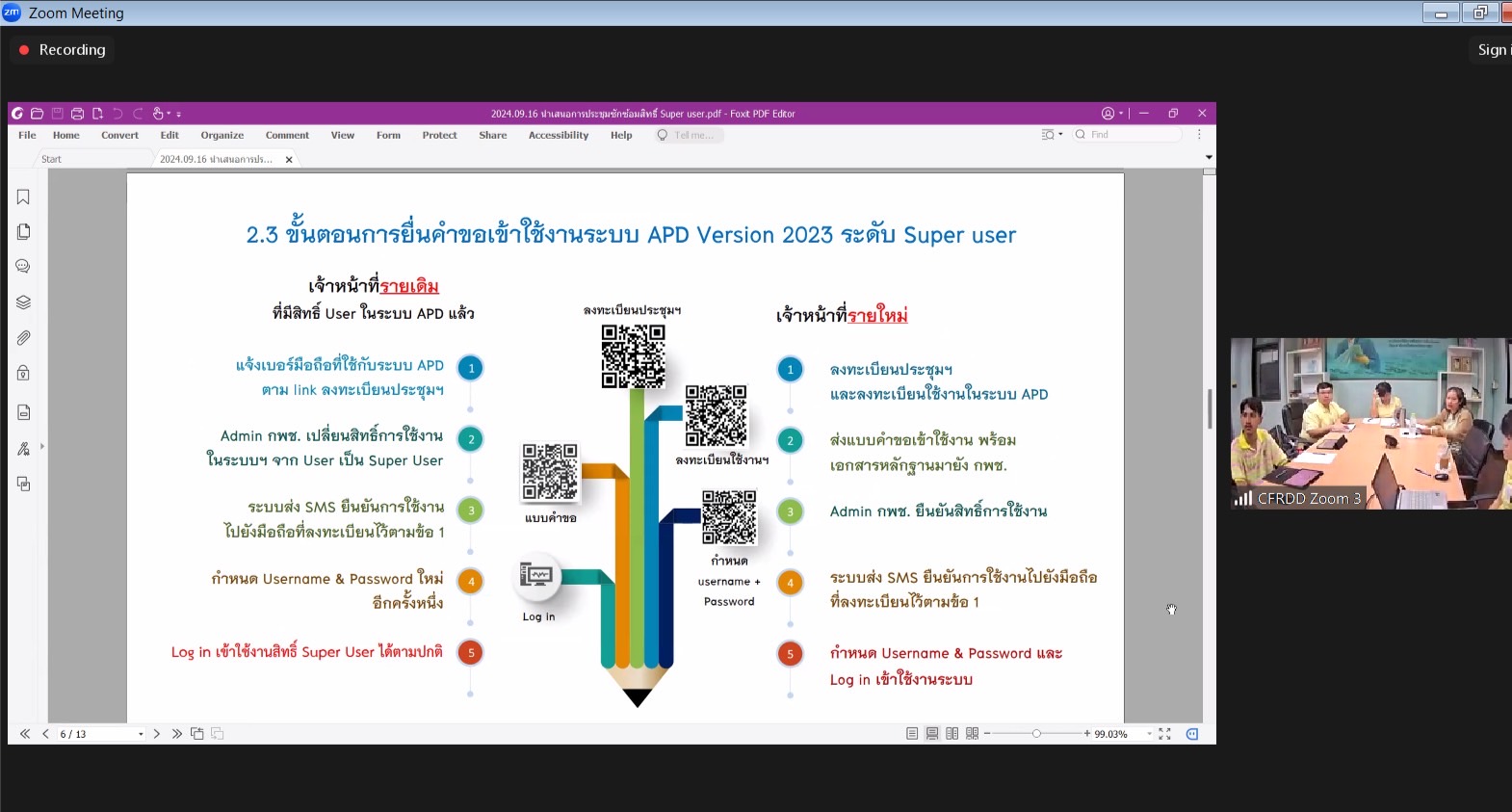Viewport: 1512px width, 812px height.
Task: Open the Customize Quick Access Toolbar arrow
Action: pos(179,114)
